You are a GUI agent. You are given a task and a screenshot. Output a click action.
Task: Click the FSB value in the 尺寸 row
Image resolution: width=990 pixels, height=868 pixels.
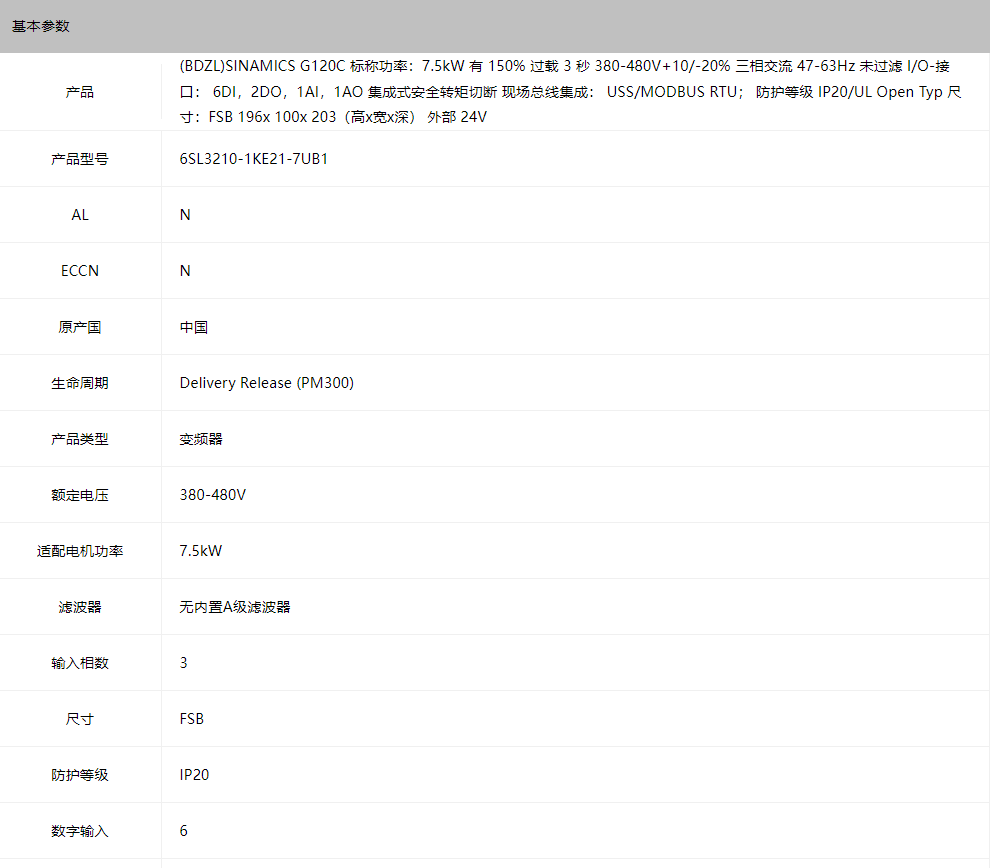point(192,719)
